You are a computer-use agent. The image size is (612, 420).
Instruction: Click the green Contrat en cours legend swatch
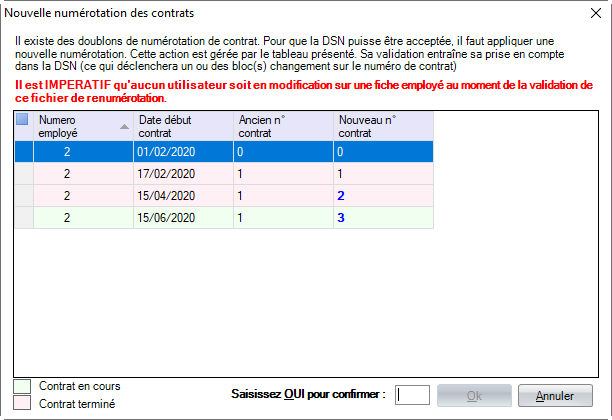coord(22,386)
